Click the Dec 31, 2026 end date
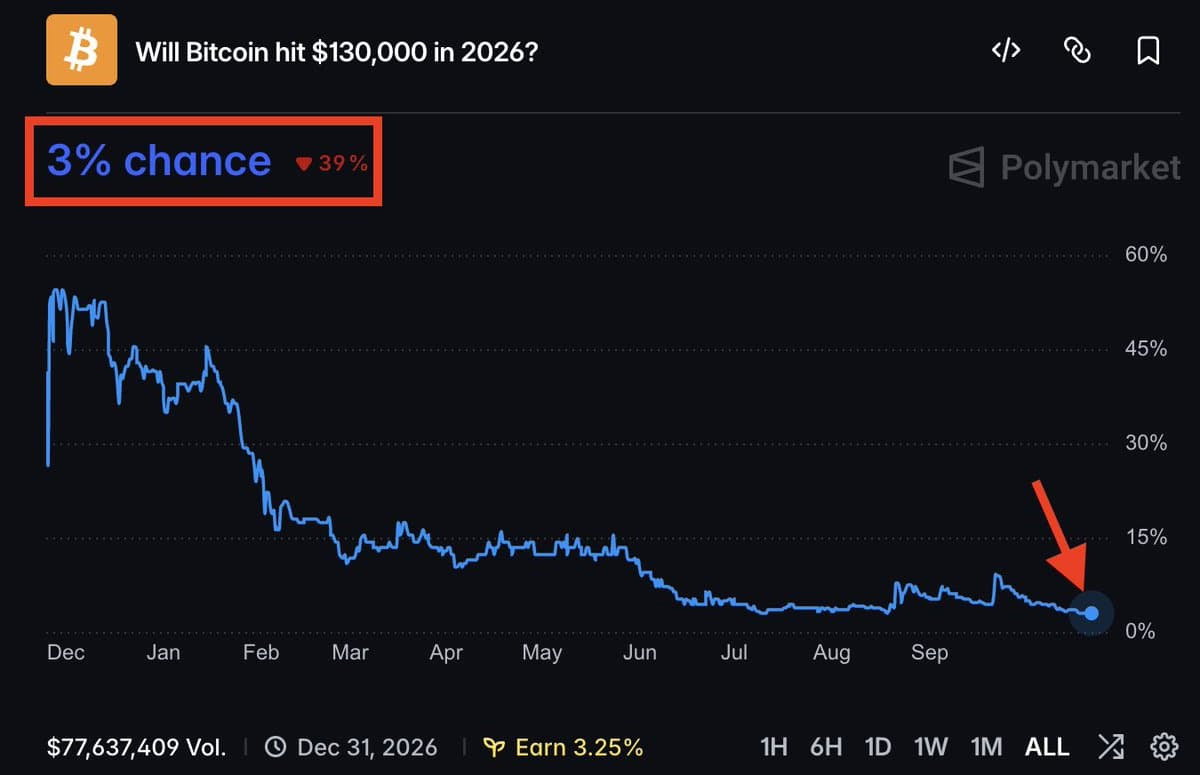 pos(367,747)
